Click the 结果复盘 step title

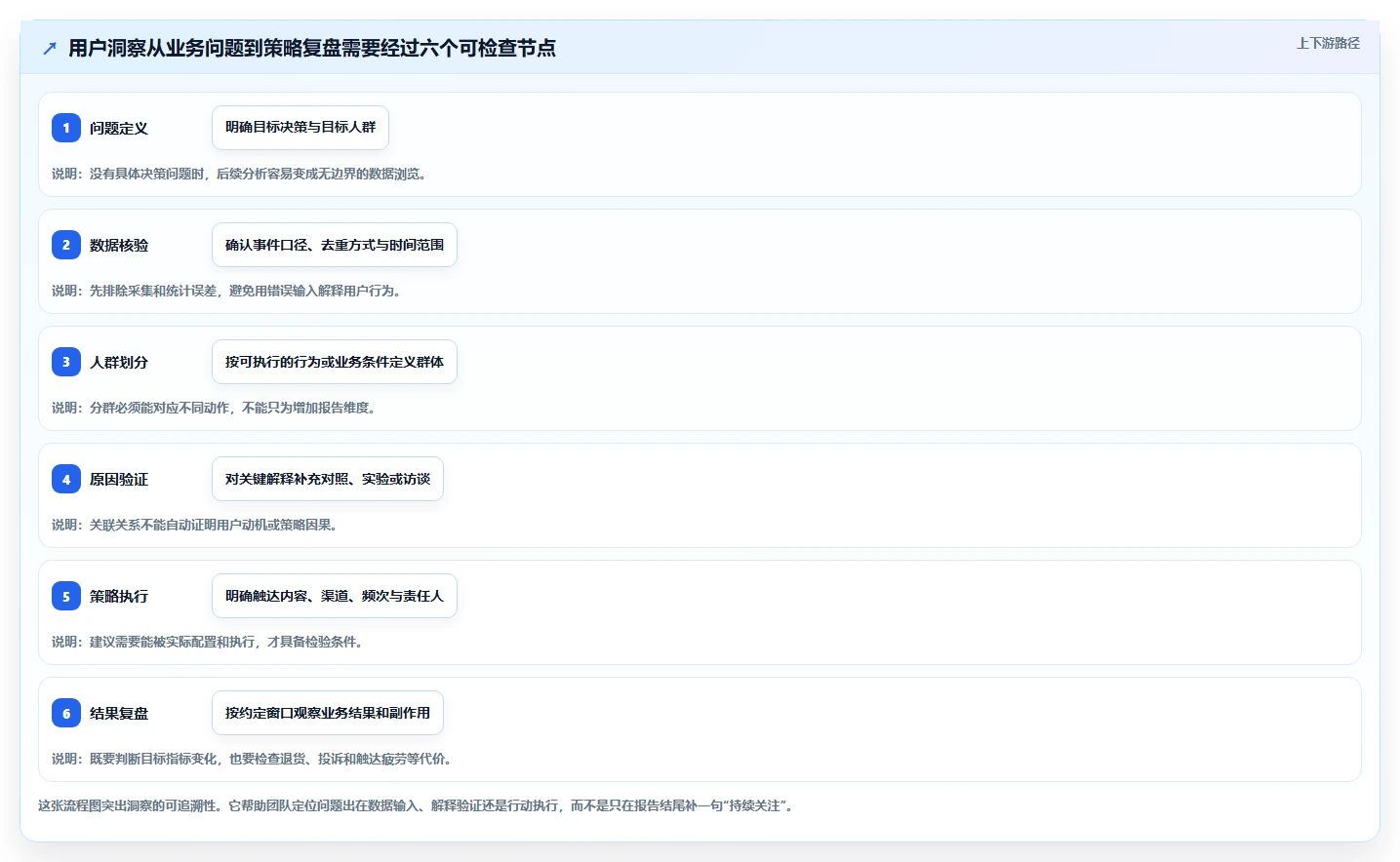119,713
